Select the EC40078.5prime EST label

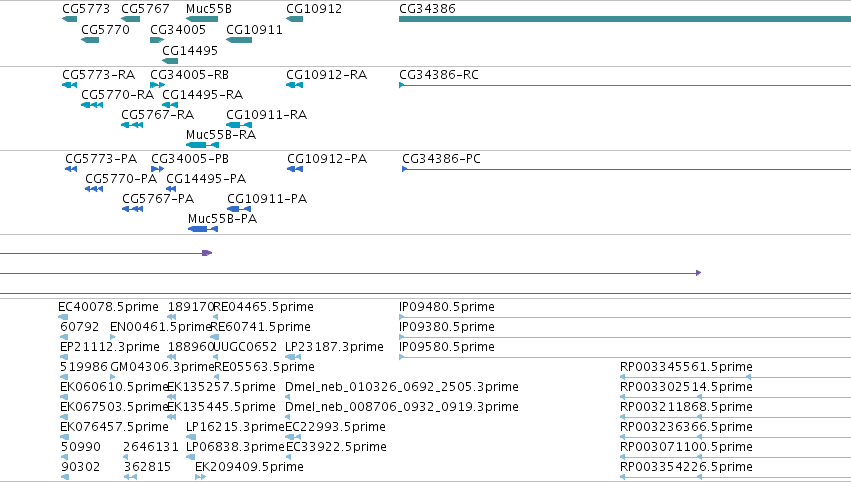click(108, 307)
